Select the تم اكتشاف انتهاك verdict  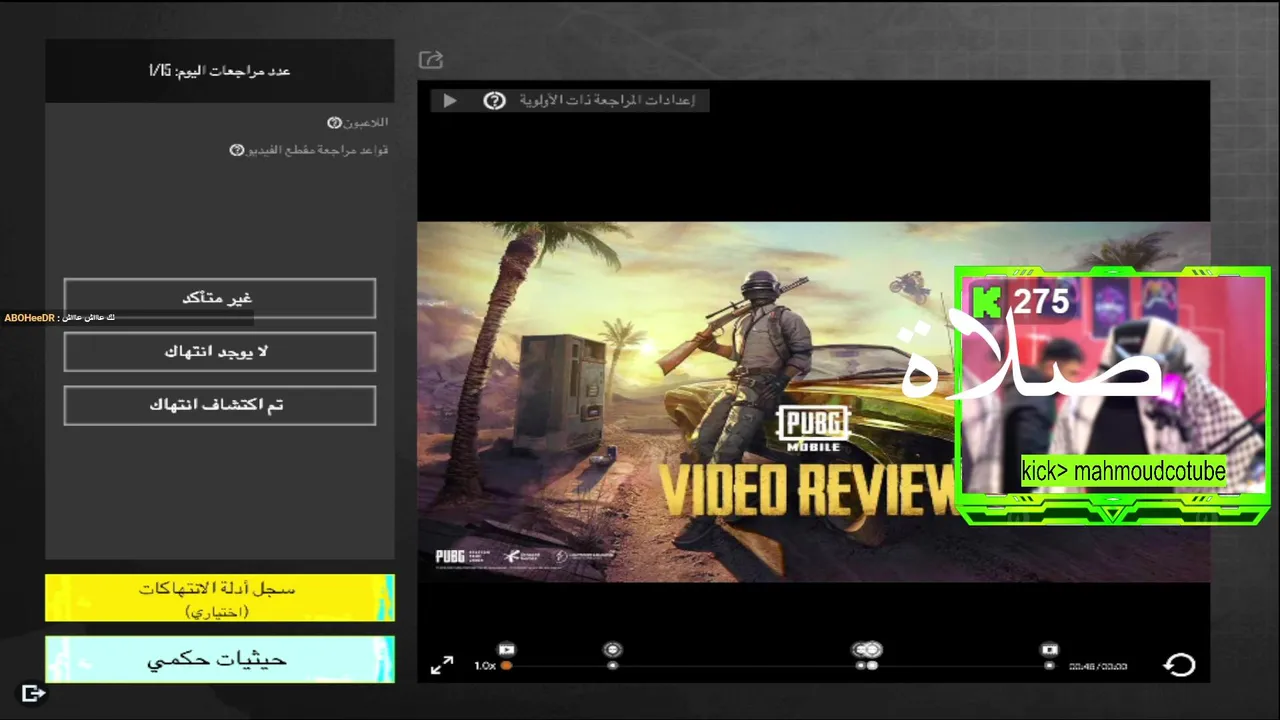[220, 405]
